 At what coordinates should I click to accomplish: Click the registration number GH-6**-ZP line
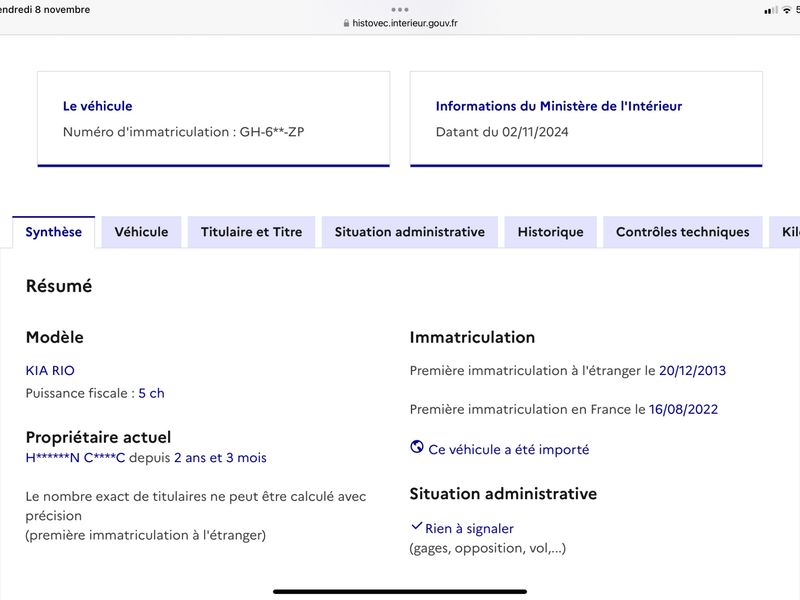pyautogui.click(x=184, y=132)
